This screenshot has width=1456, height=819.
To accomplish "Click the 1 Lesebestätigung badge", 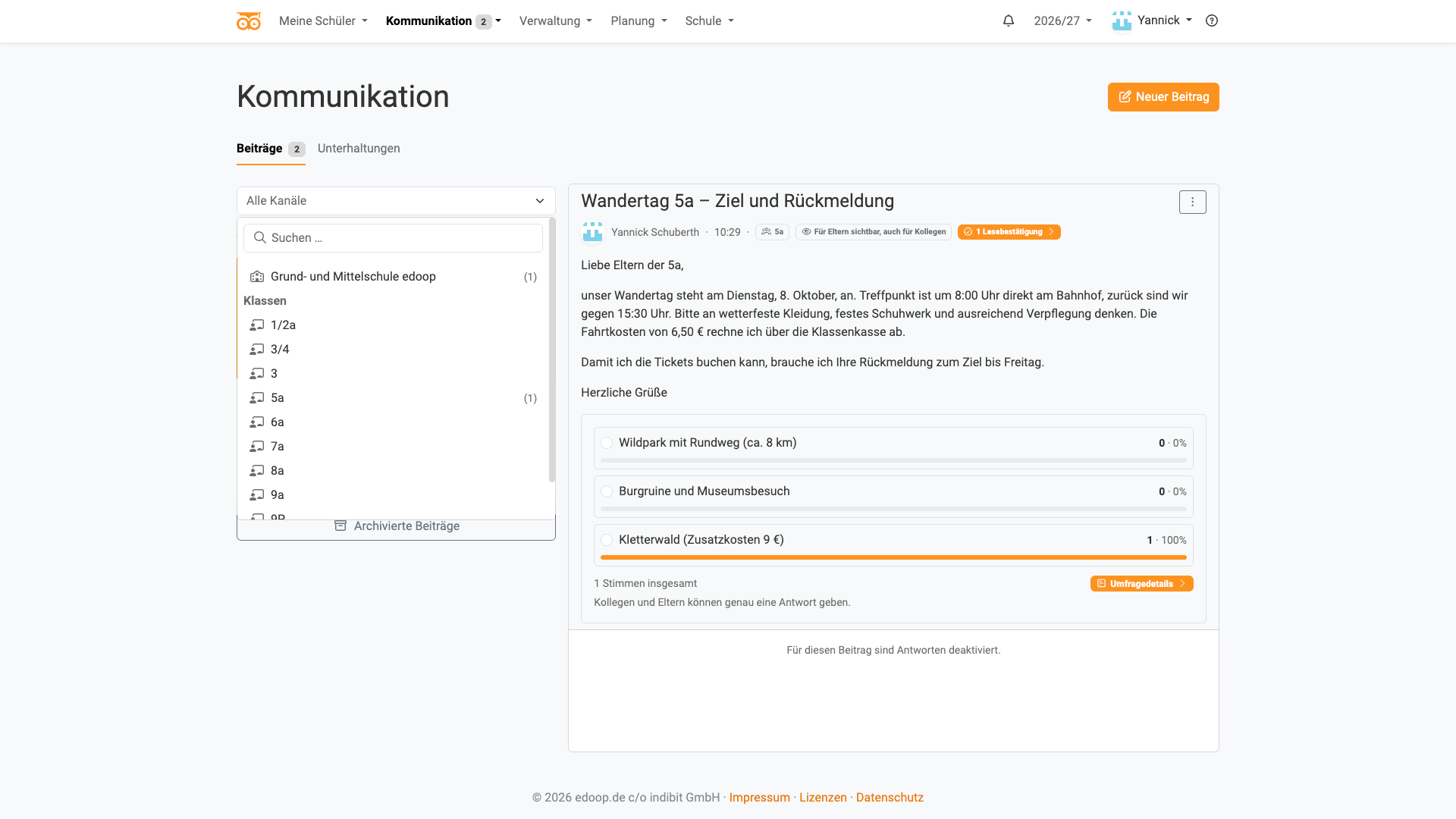I will pos(1009,232).
